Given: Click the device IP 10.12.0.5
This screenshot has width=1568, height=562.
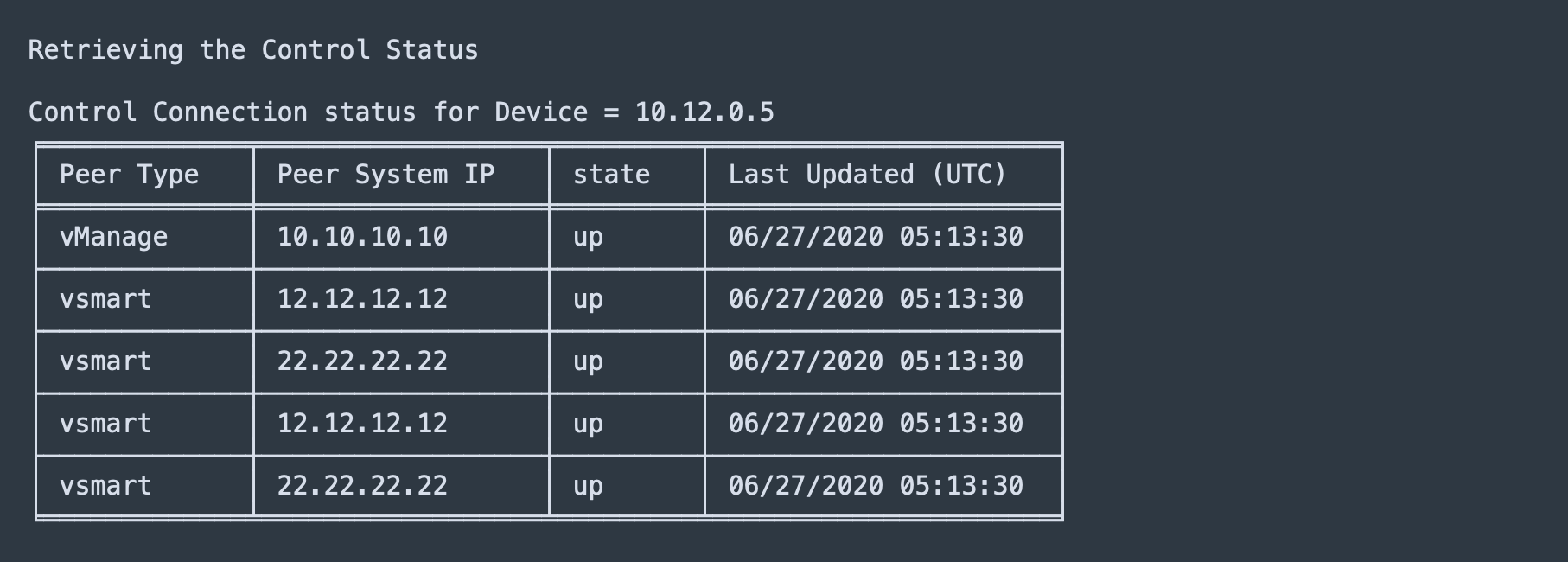Looking at the screenshot, I should point(704,112).
